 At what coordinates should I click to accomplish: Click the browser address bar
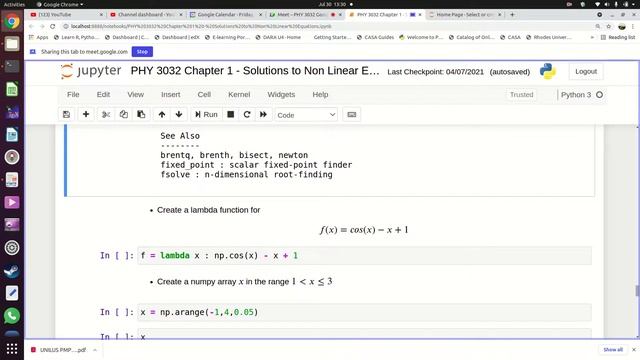[327, 26]
